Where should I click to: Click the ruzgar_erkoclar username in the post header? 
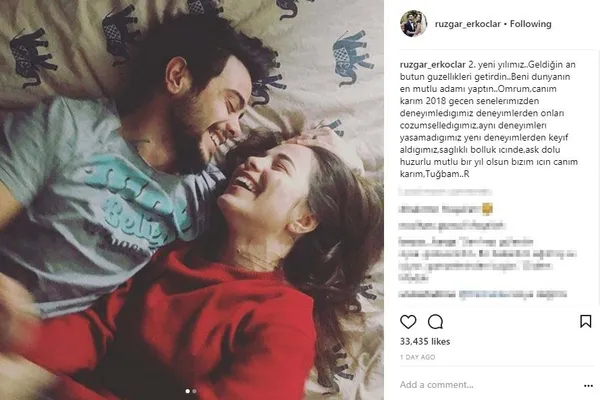[468, 24]
